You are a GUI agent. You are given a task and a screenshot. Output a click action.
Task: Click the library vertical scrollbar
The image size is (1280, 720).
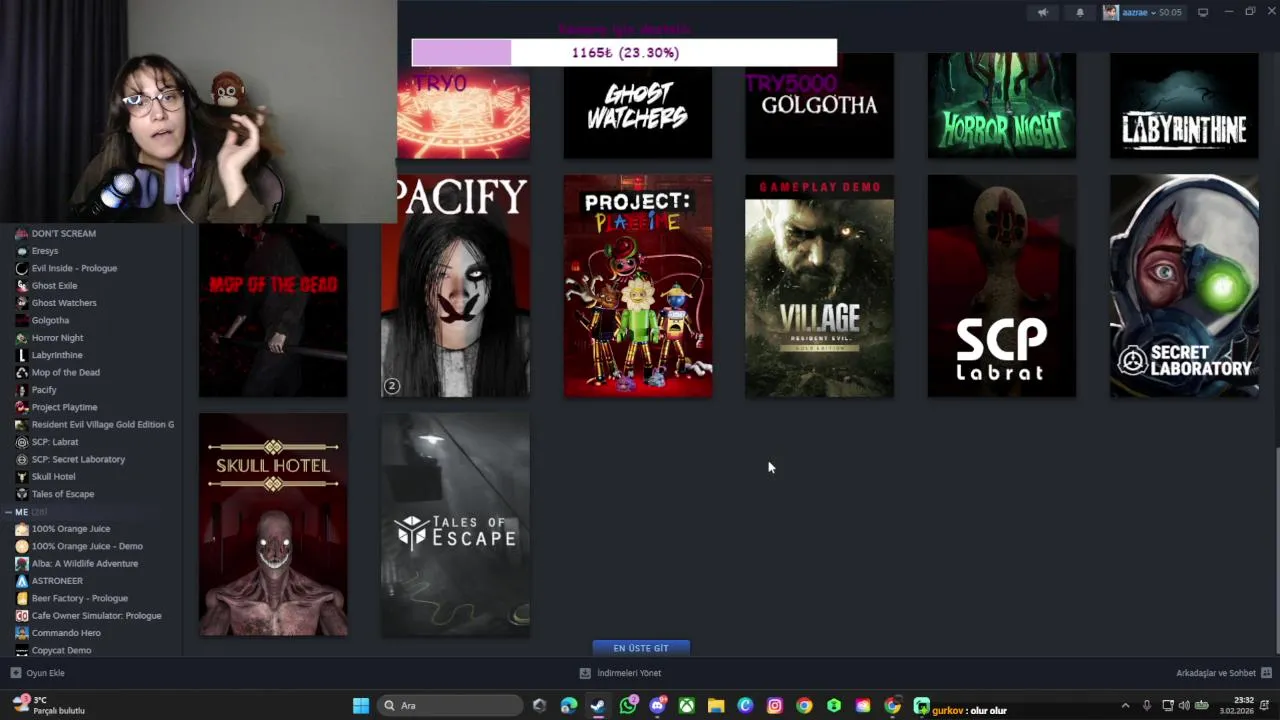pyautogui.click(x=1276, y=550)
